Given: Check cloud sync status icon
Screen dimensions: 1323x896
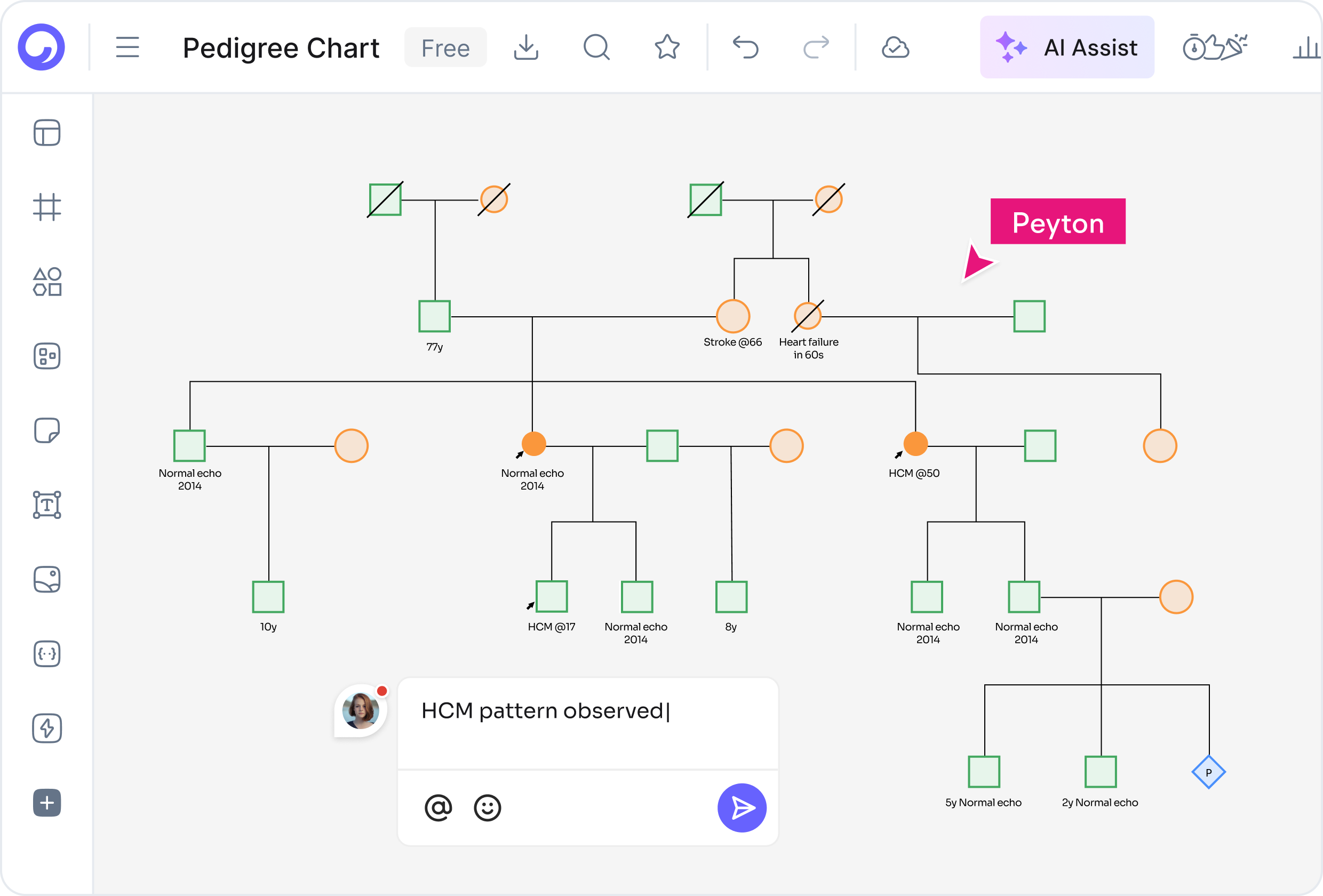Looking at the screenshot, I should (x=896, y=48).
